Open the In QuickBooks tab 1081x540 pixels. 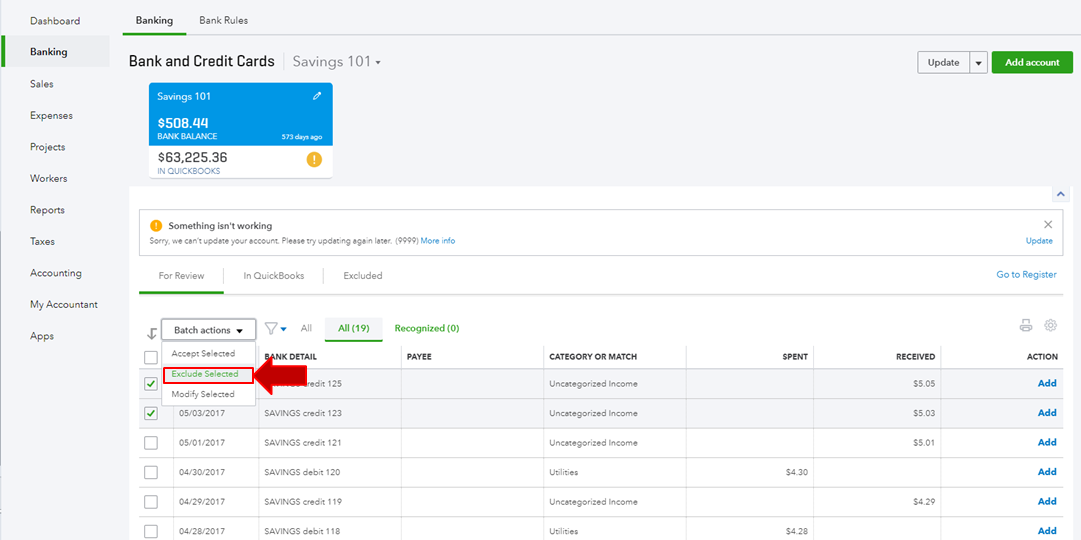(274, 276)
